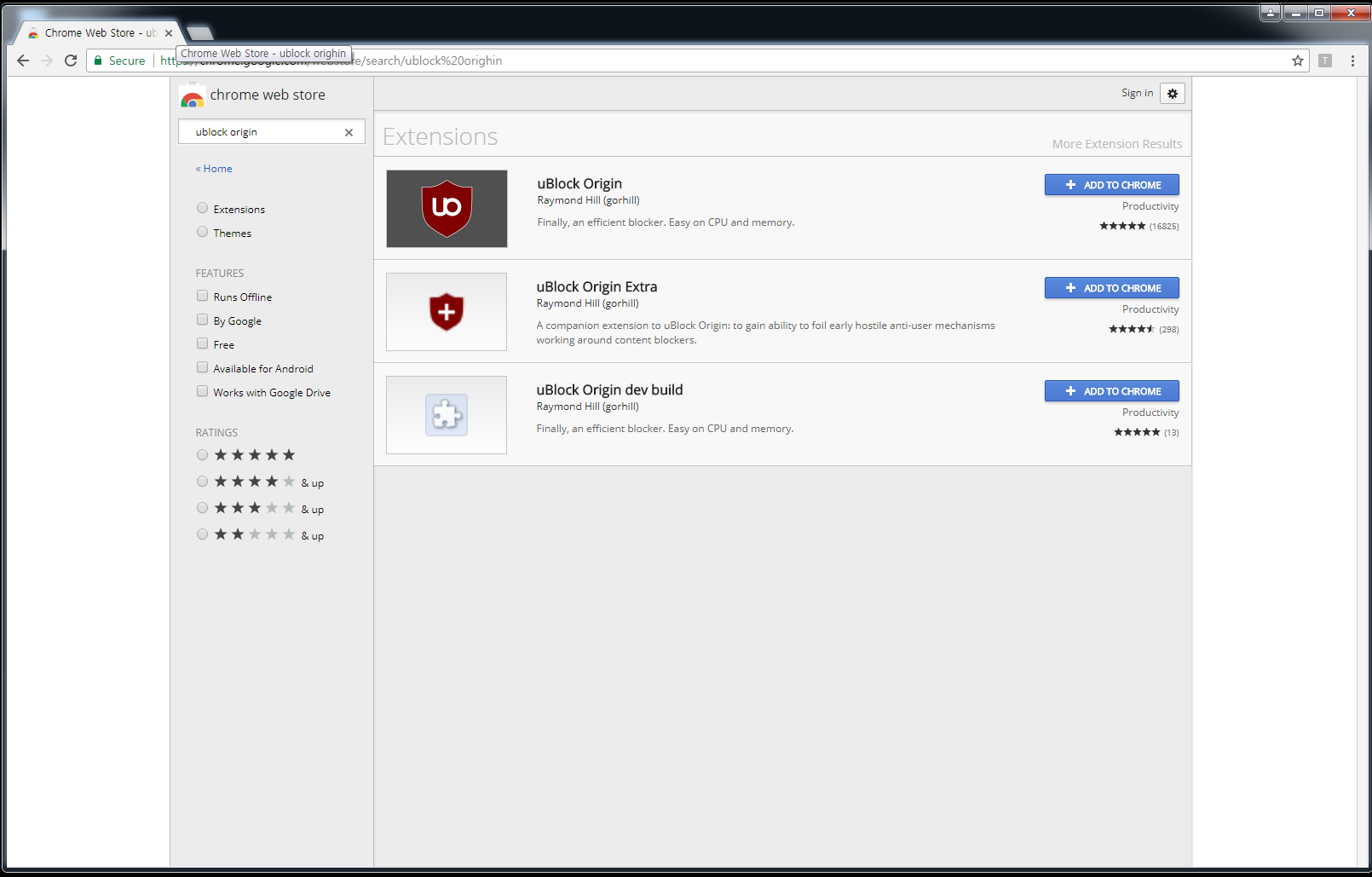
Task: Click the Chrome profile user button in the title bar
Action: (x=1271, y=13)
